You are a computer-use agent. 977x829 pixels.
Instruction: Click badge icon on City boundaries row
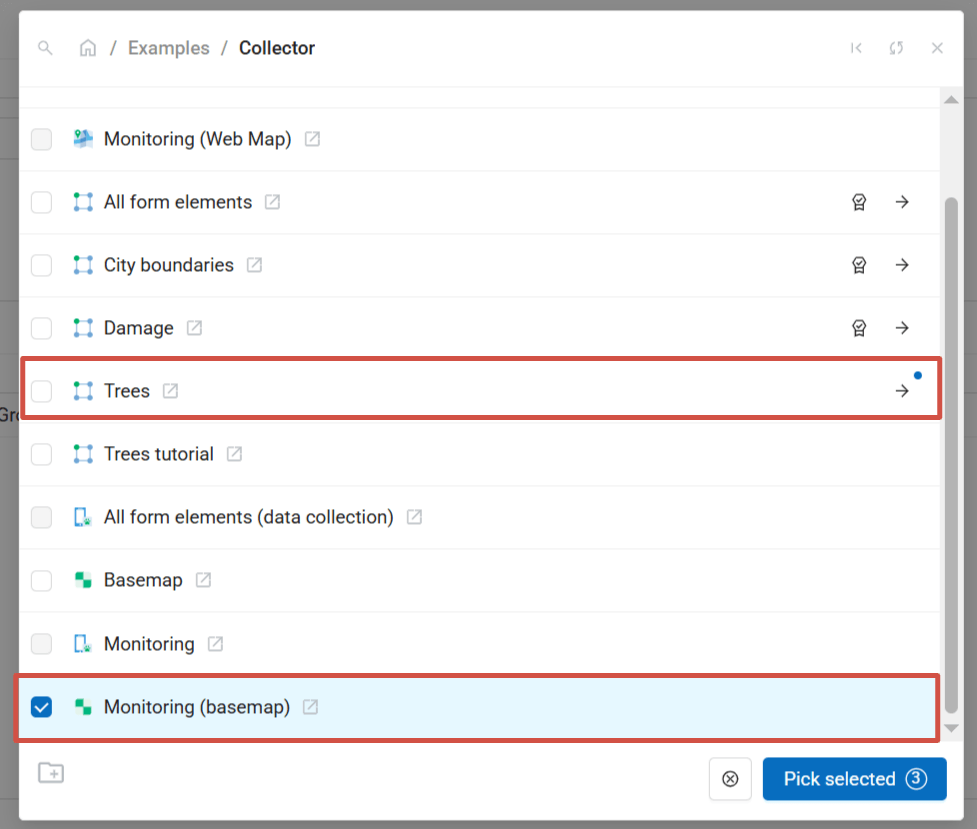tap(858, 265)
